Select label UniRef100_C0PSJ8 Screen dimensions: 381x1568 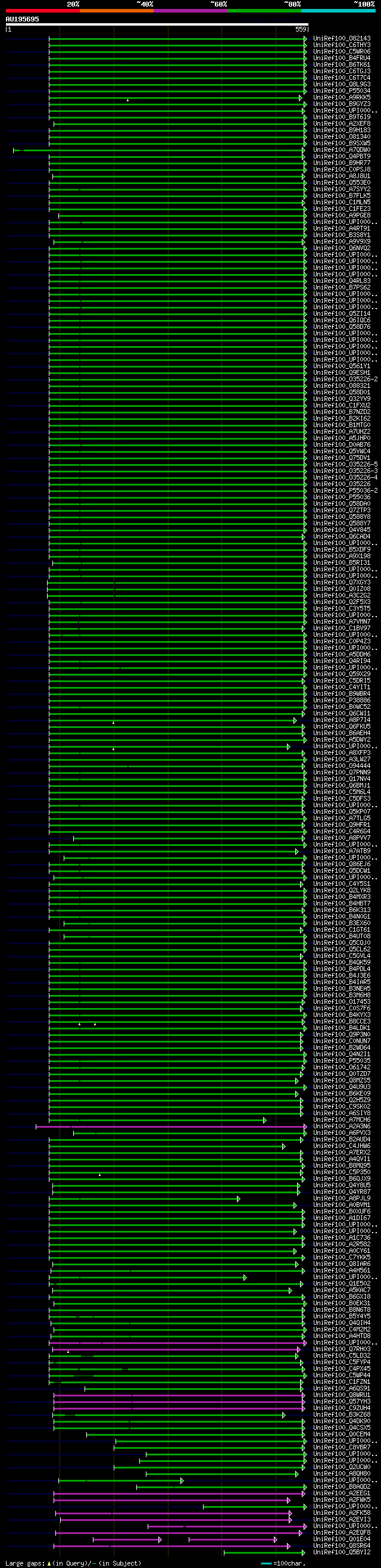click(x=342, y=170)
